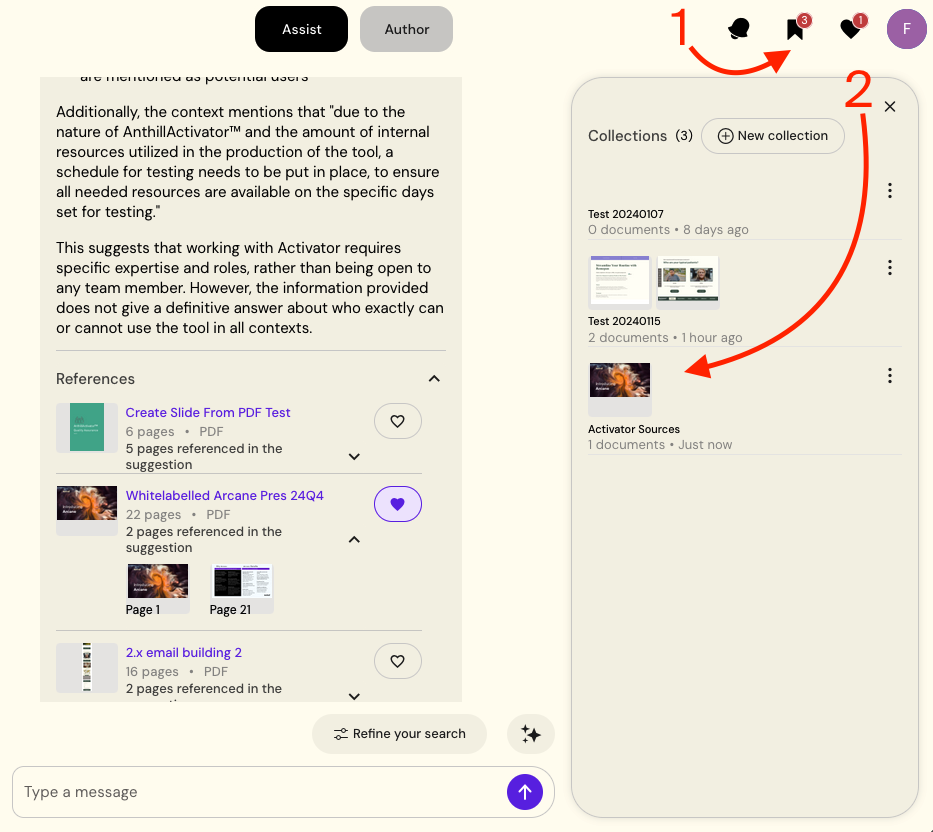This screenshot has height=832, width=933.
Task: Expand pages for Create Slide From PDF Test
Action: coord(354,457)
